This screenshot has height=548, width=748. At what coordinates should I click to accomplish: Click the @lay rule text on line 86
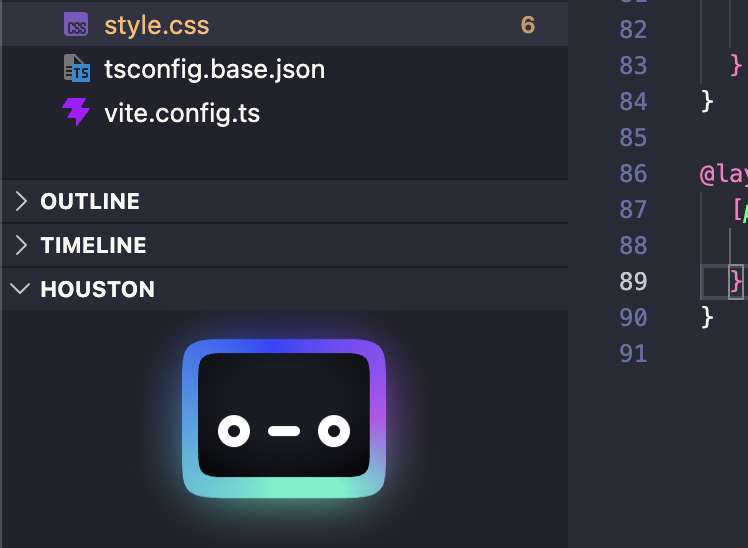723,174
